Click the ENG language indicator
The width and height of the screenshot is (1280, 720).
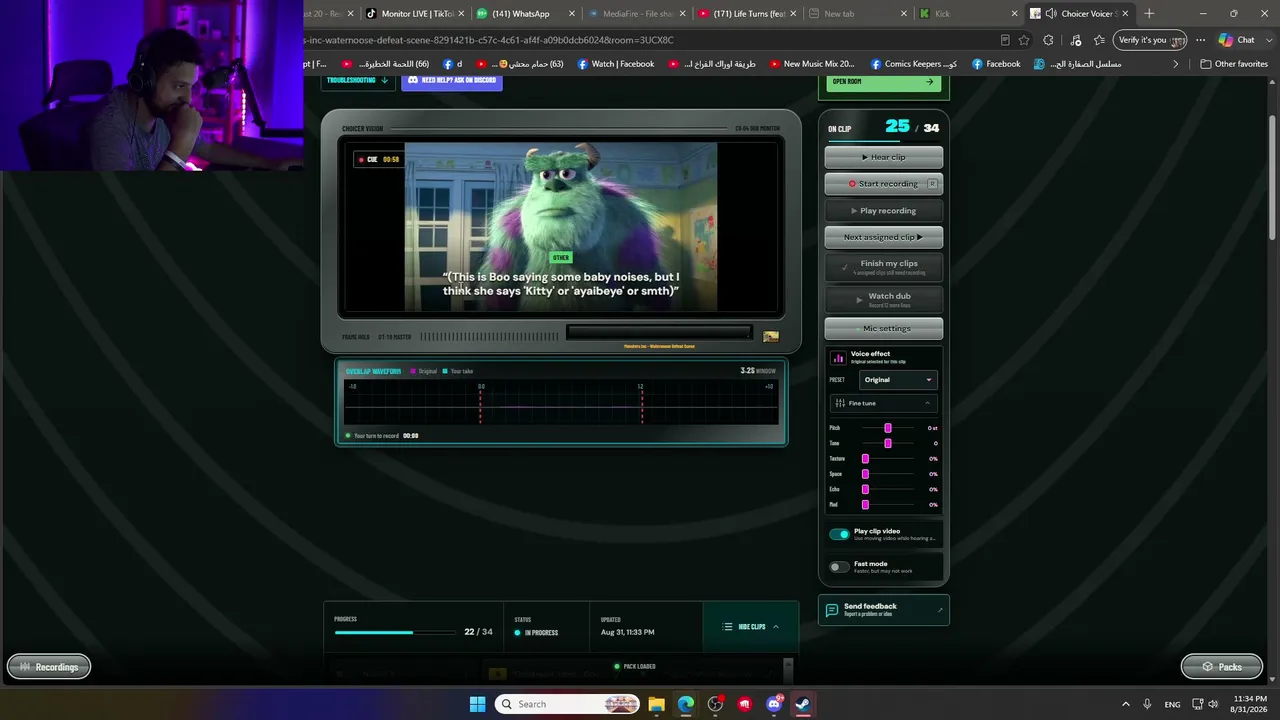tap(1172, 704)
